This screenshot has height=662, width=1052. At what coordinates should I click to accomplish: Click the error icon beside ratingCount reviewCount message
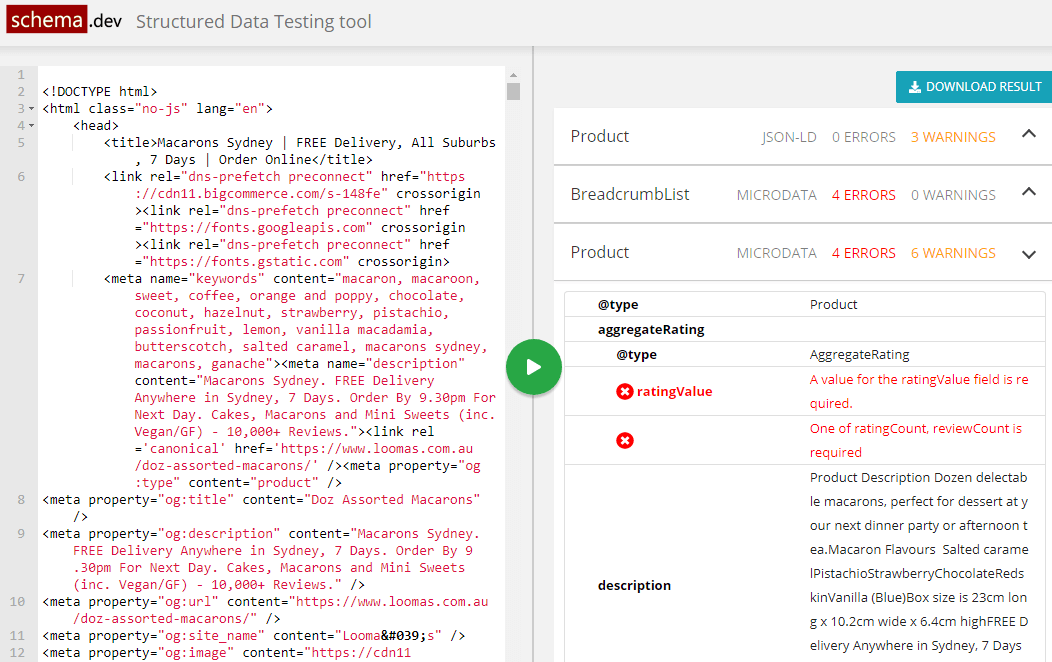[625, 440]
